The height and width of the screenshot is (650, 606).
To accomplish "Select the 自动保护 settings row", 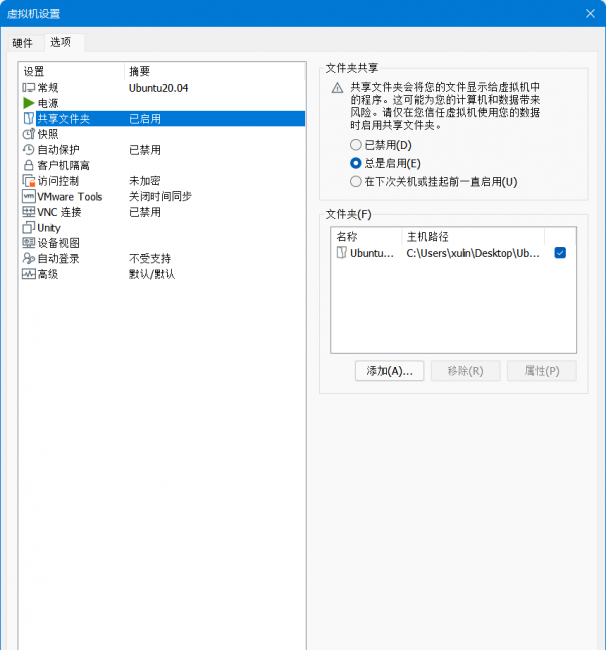I will coord(163,150).
